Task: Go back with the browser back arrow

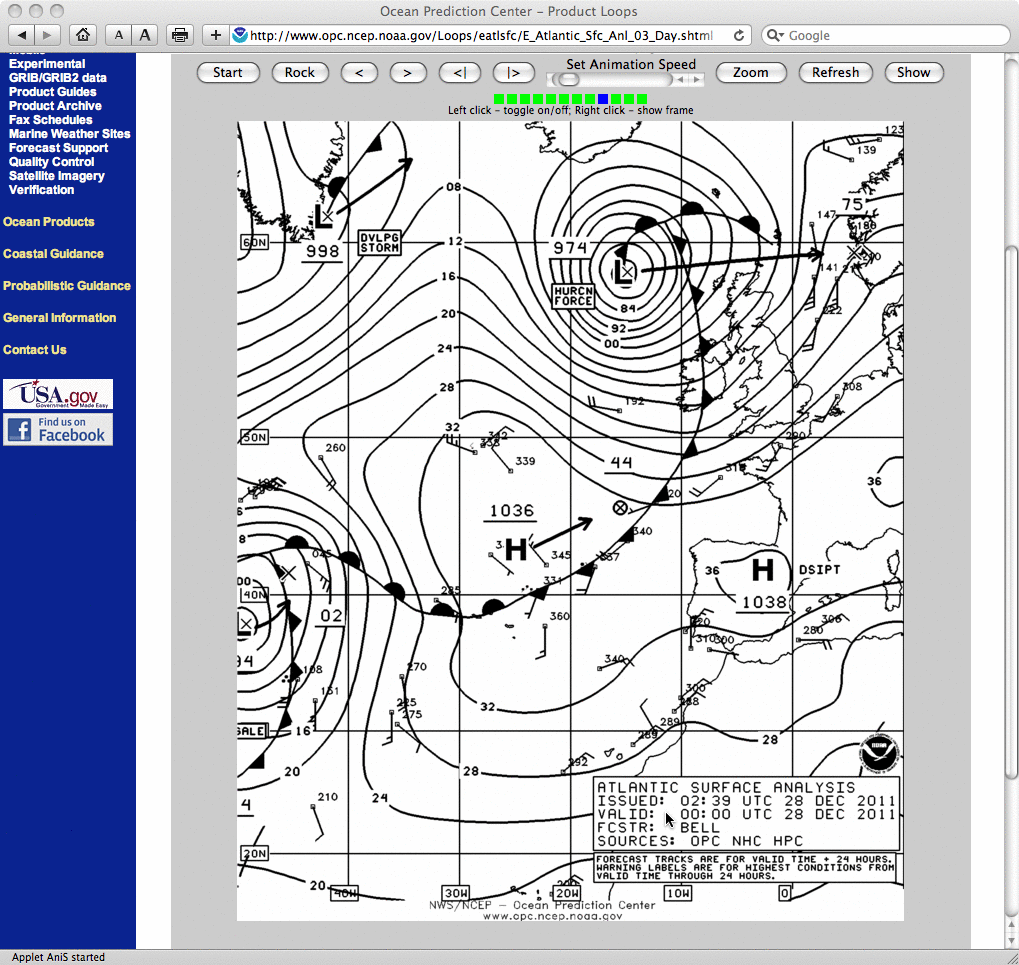Action: (21, 35)
